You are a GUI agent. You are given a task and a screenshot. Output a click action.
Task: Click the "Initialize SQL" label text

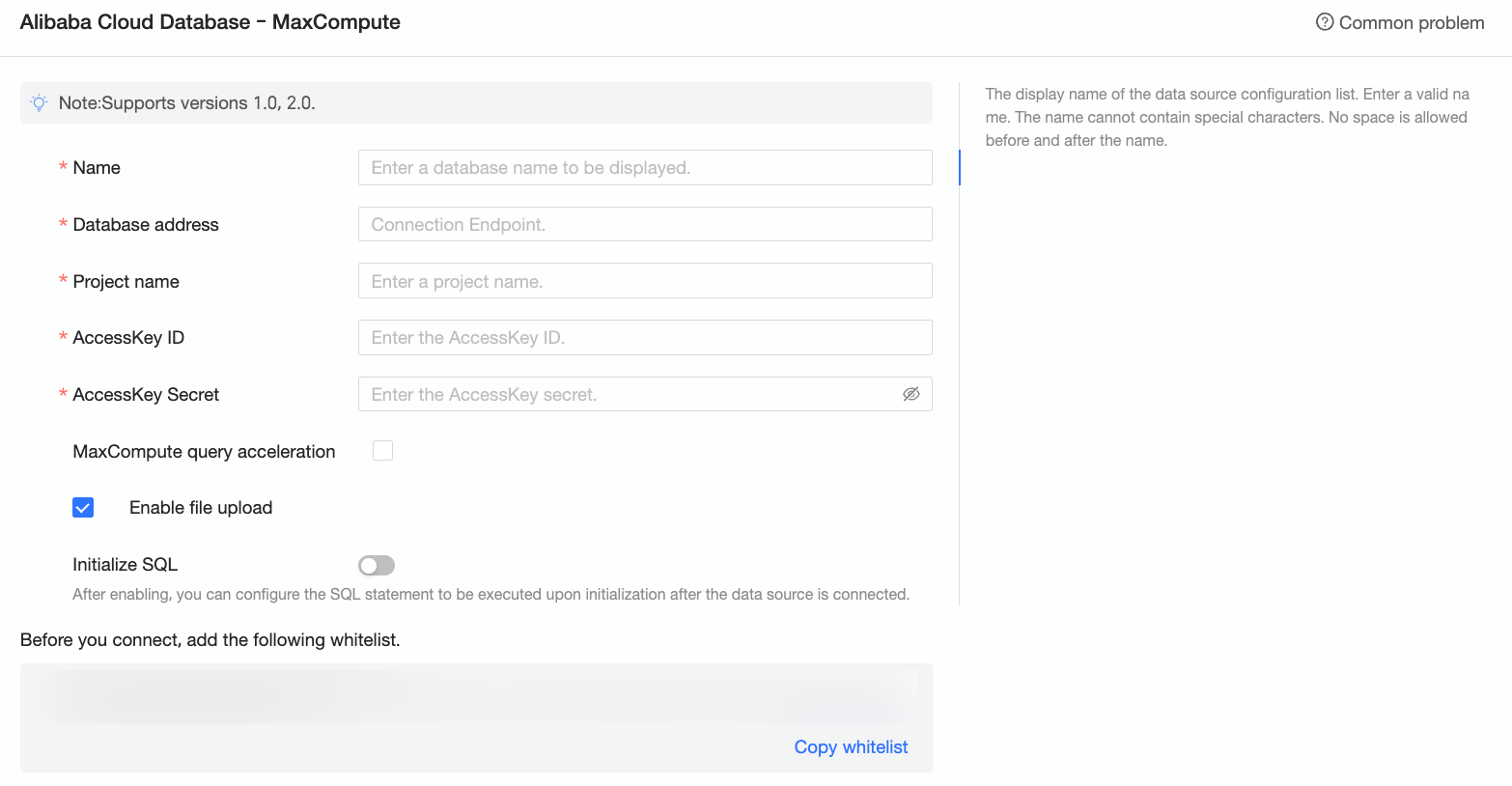(x=125, y=565)
